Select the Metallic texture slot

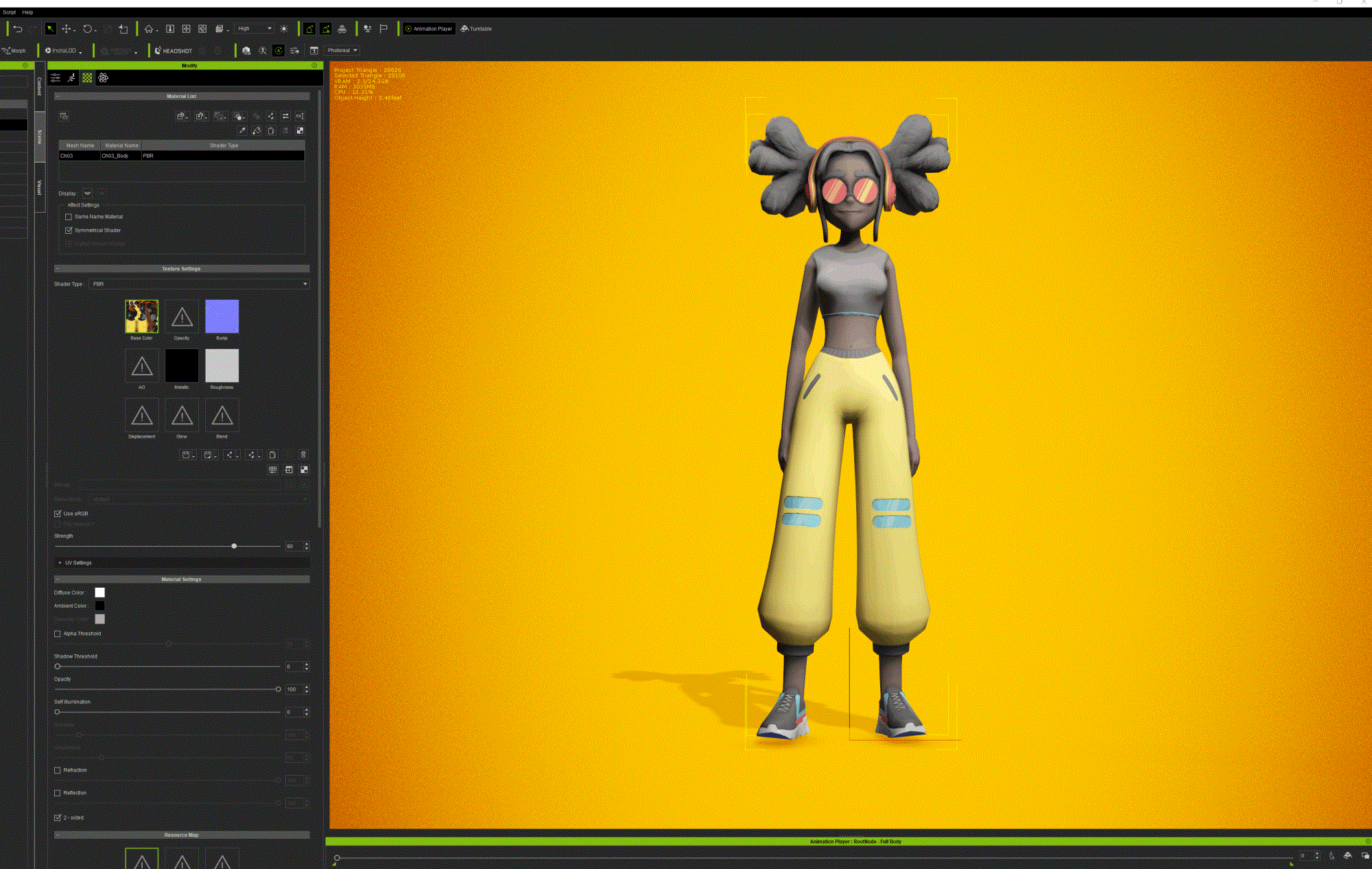tap(182, 366)
